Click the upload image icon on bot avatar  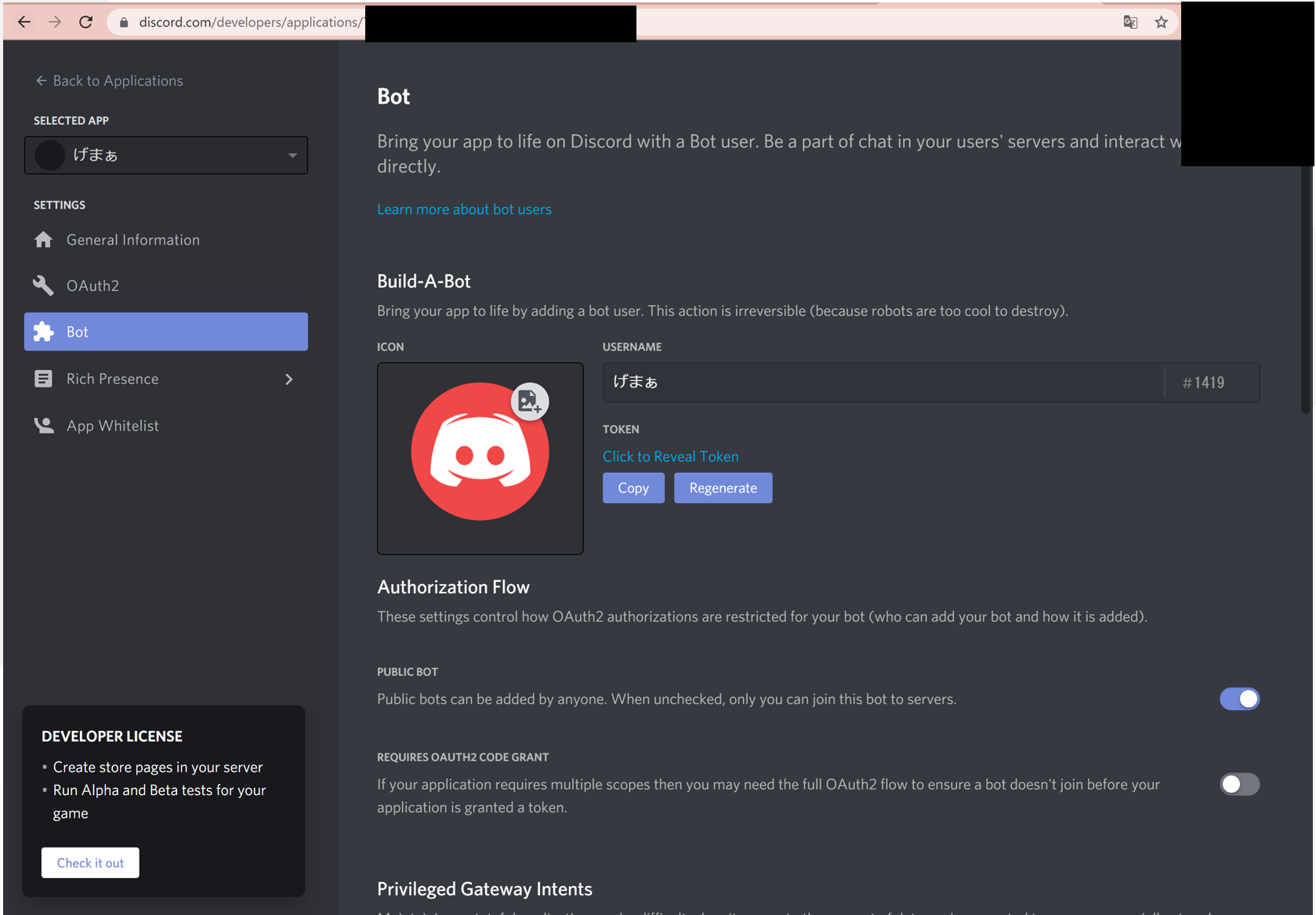530,401
